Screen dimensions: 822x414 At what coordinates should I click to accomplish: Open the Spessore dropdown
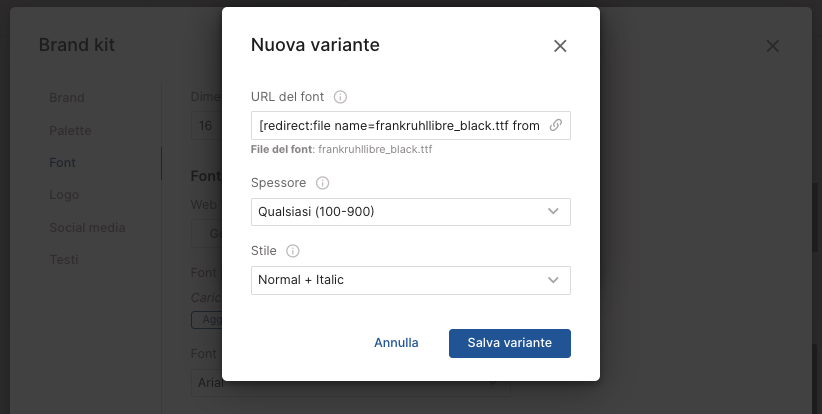[x=410, y=212]
